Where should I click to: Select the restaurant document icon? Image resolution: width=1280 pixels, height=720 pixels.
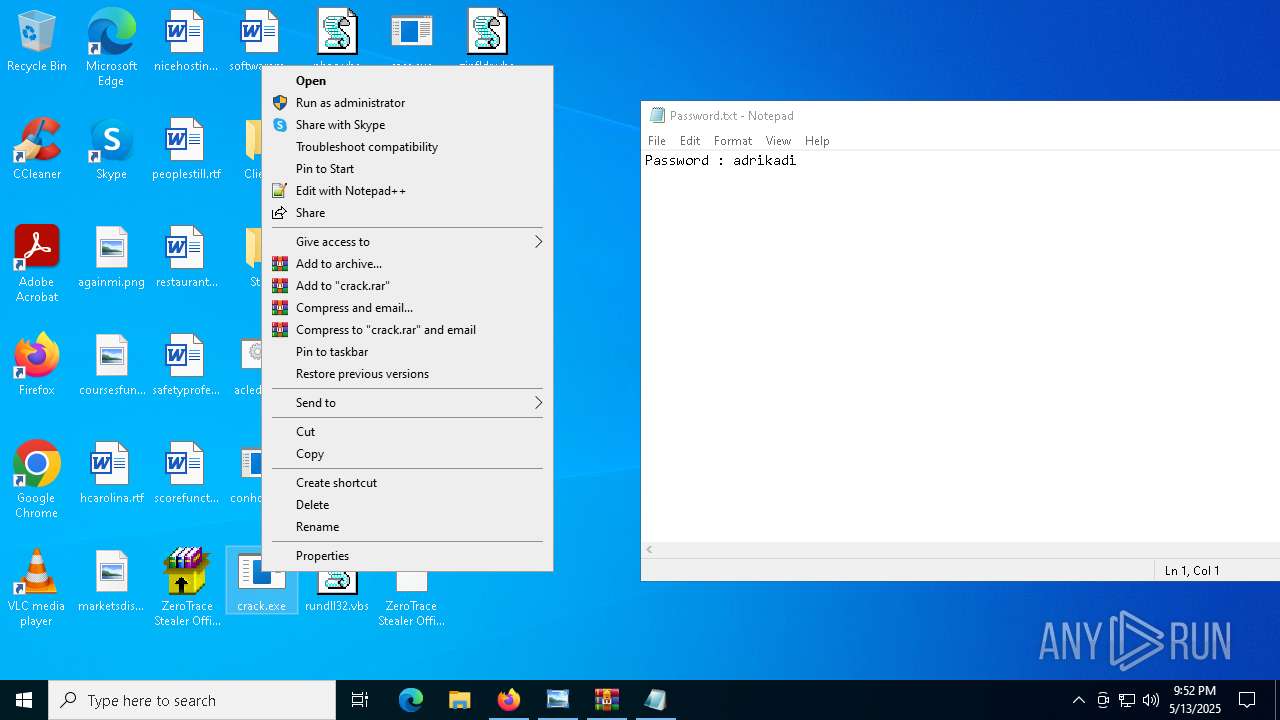click(186, 258)
